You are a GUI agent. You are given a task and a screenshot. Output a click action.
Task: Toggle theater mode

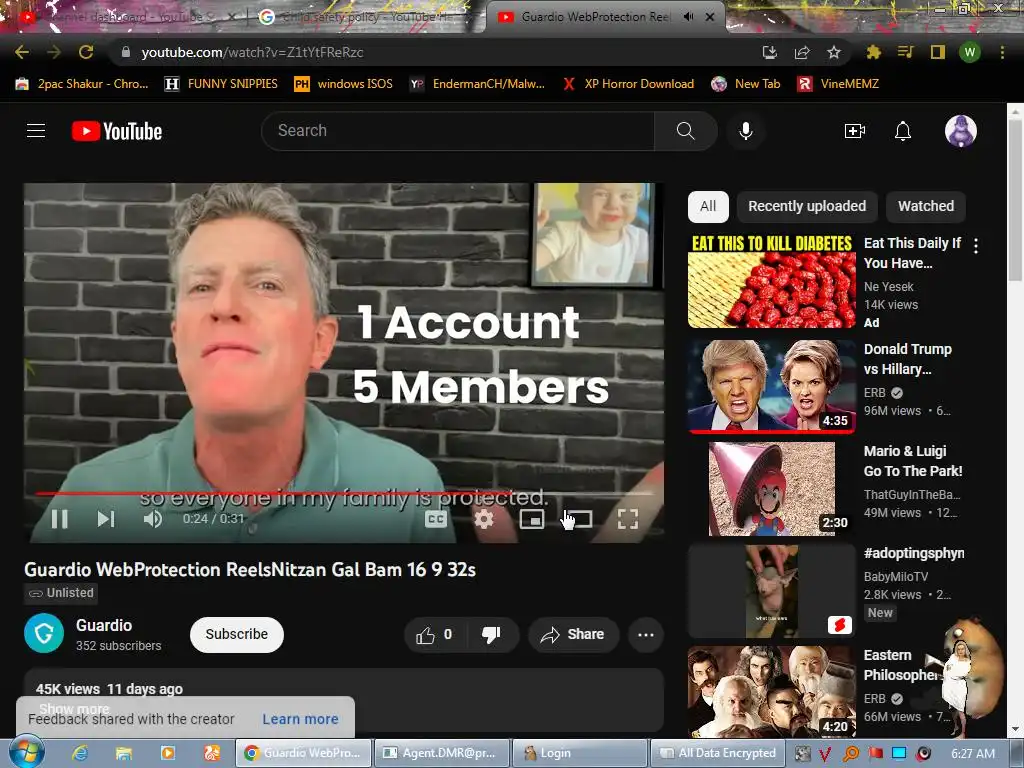[x=579, y=519]
